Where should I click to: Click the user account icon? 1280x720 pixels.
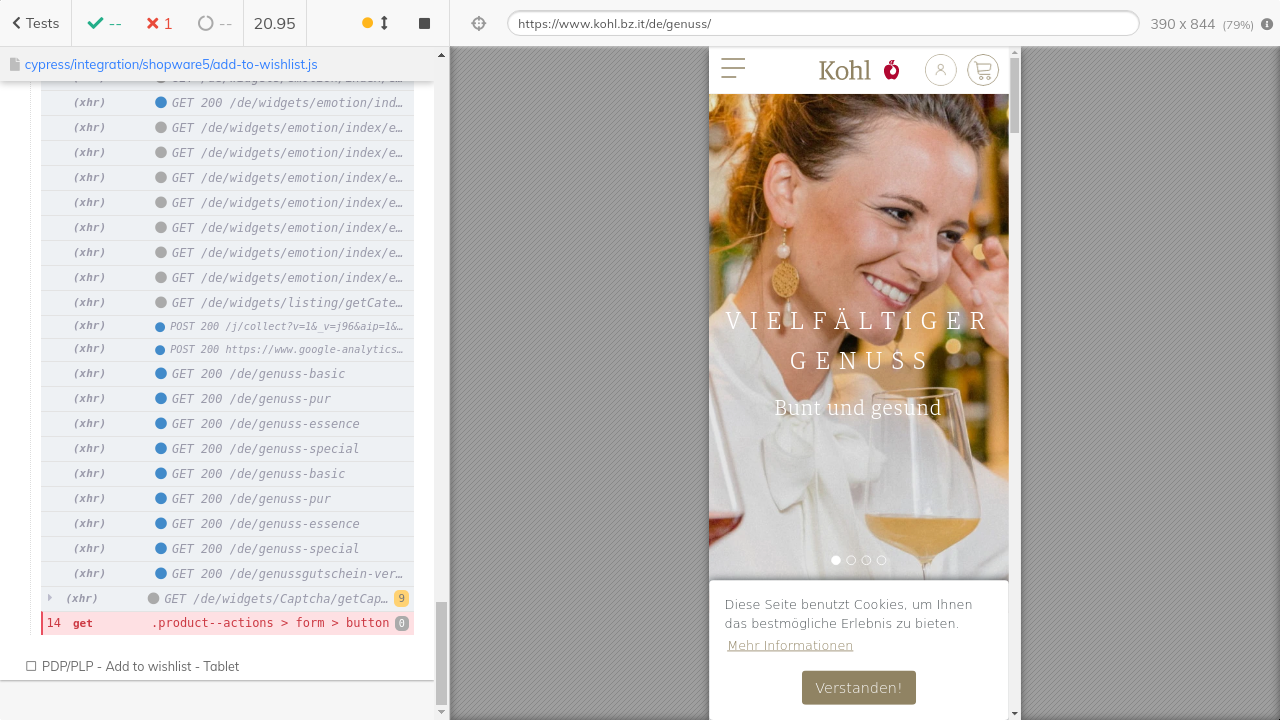(x=940, y=70)
